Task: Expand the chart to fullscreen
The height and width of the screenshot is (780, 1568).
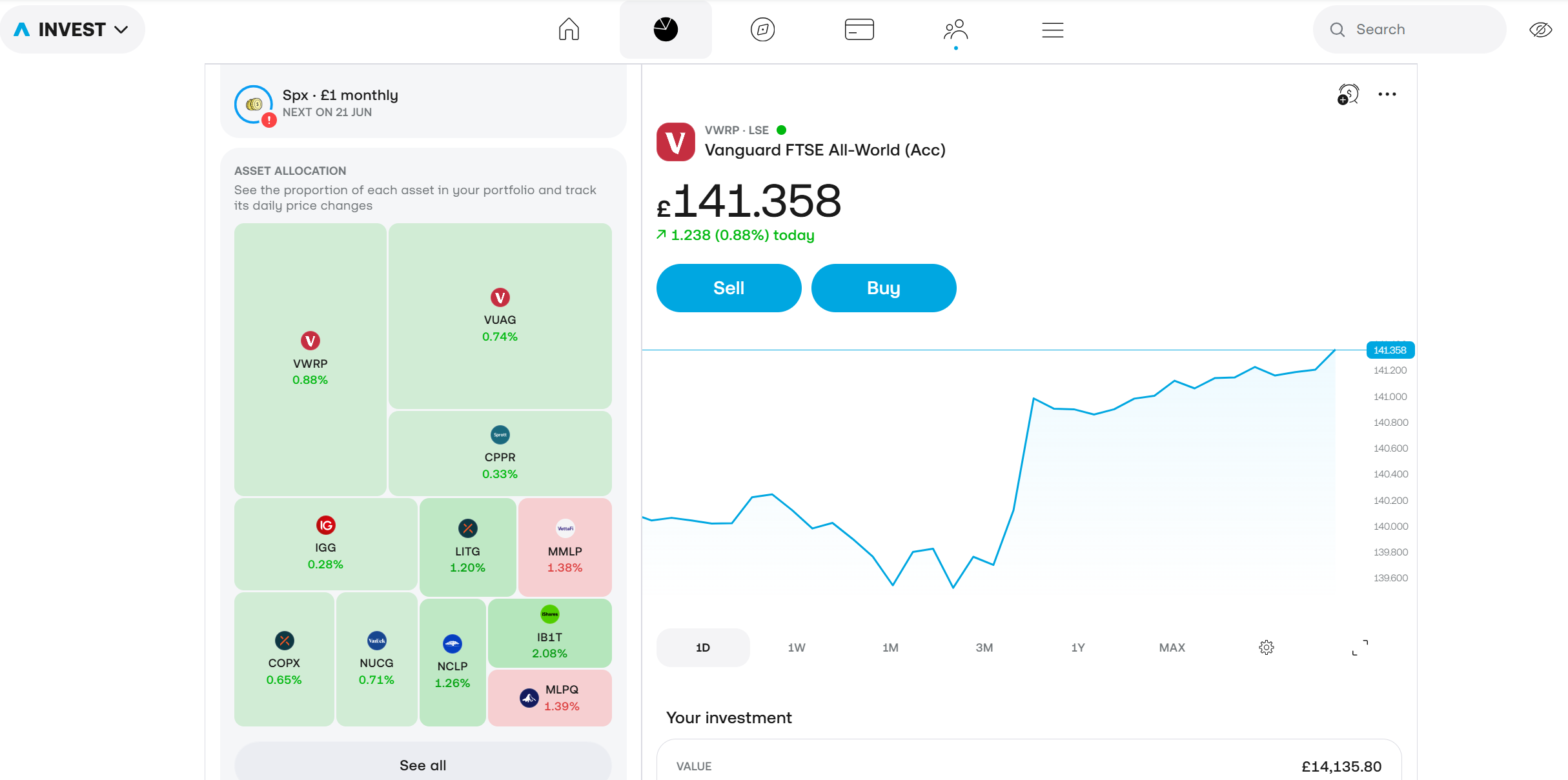Action: coord(1360,647)
